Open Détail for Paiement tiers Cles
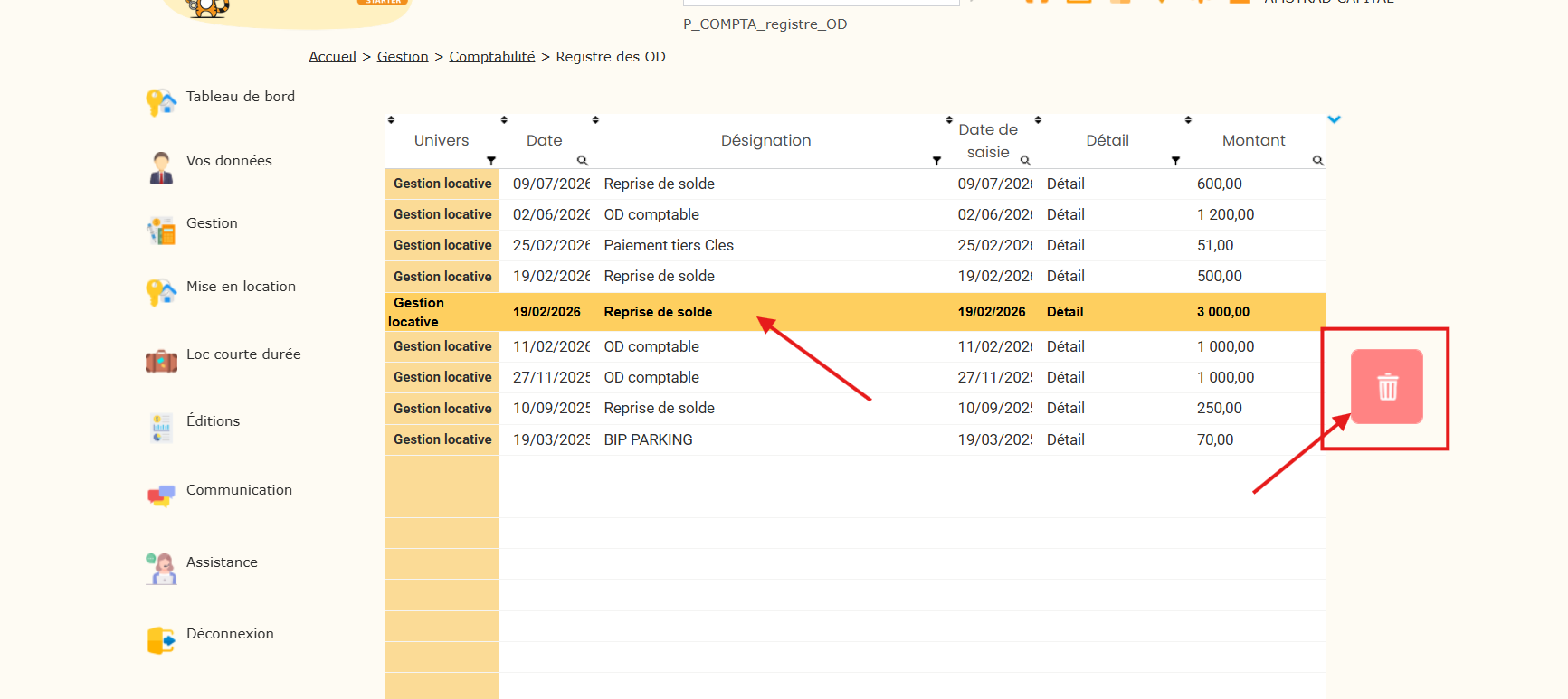Image resolution: width=1568 pixels, height=699 pixels. click(x=1066, y=245)
